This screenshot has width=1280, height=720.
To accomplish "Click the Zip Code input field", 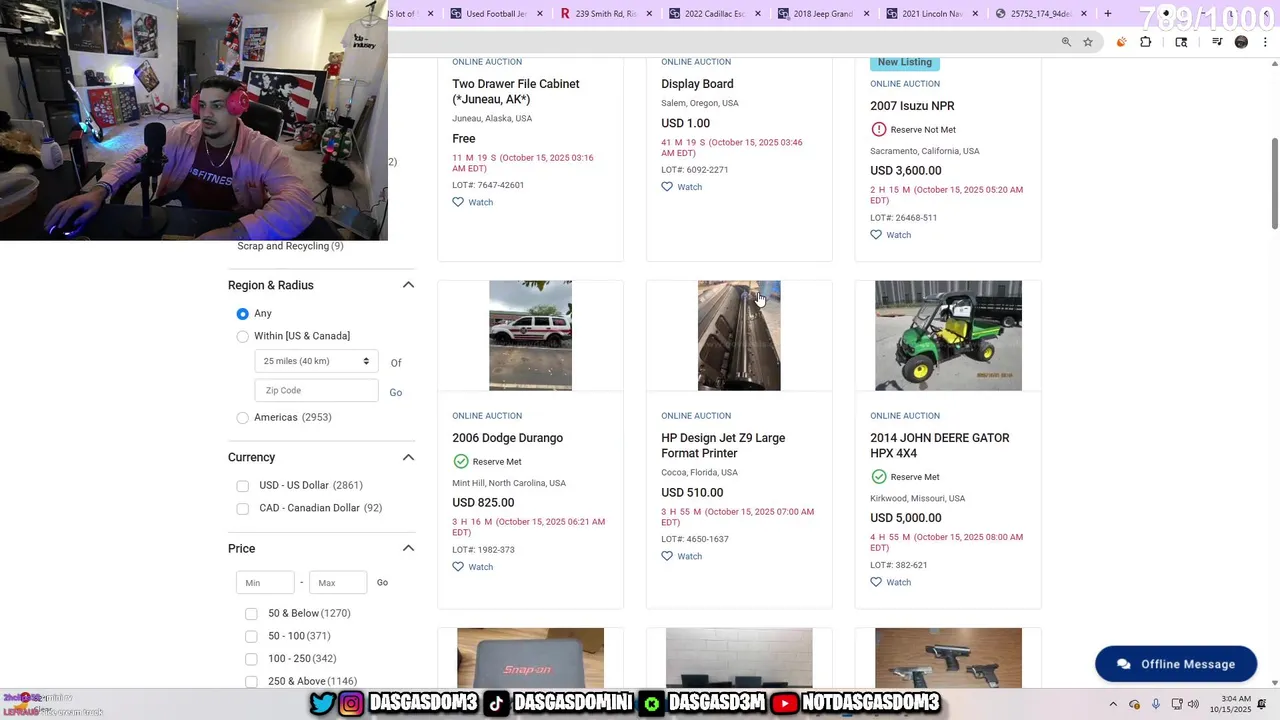I will point(316,390).
